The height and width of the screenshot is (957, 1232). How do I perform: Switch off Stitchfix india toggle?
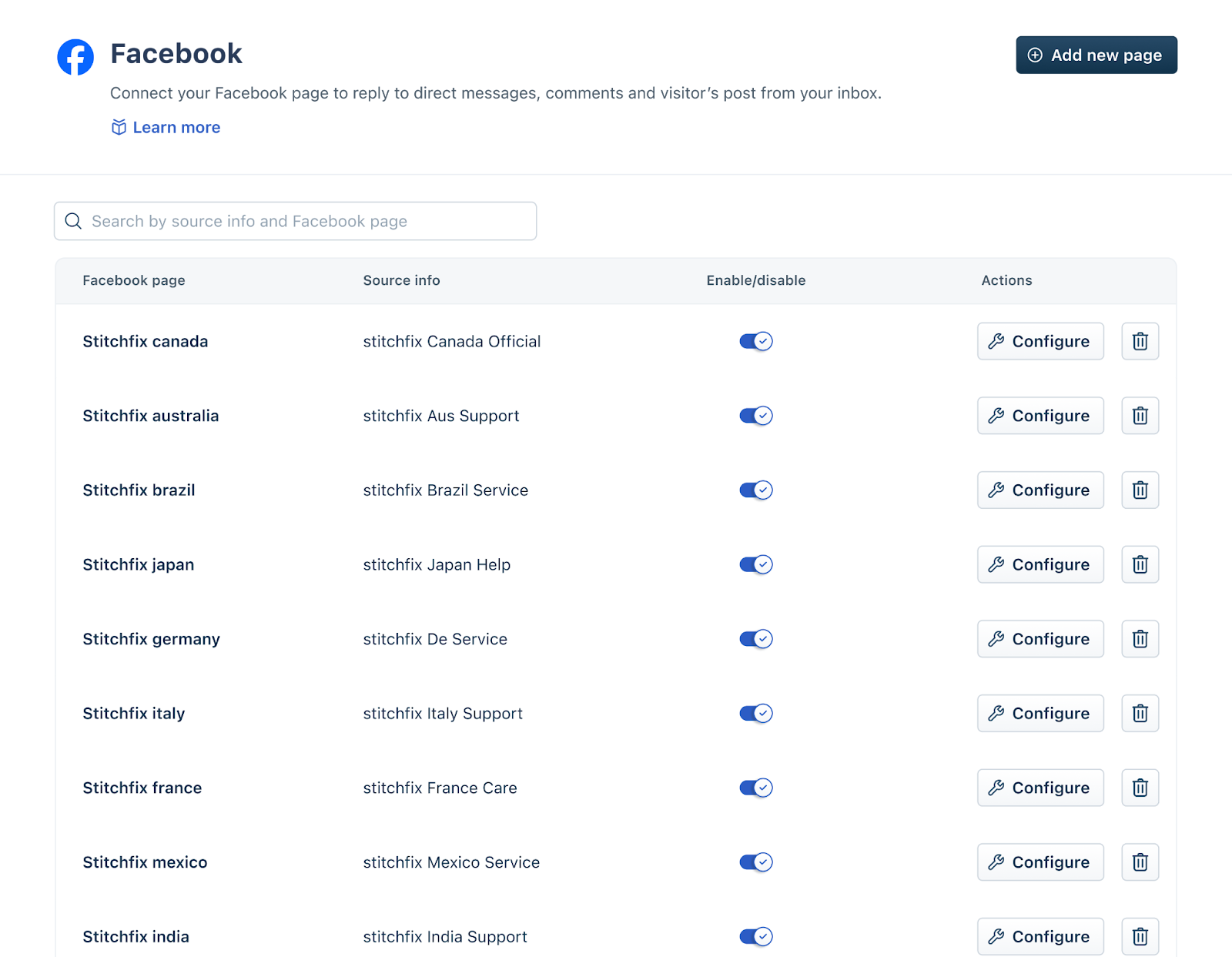755,936
